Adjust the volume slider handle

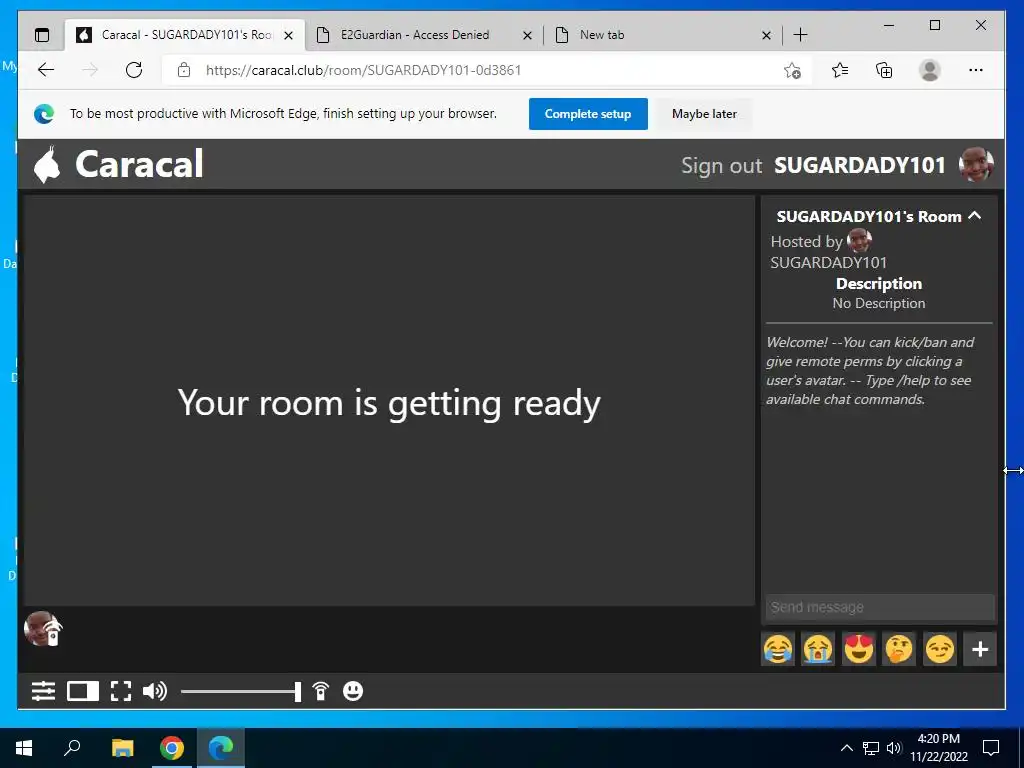[x=298, y=691]
